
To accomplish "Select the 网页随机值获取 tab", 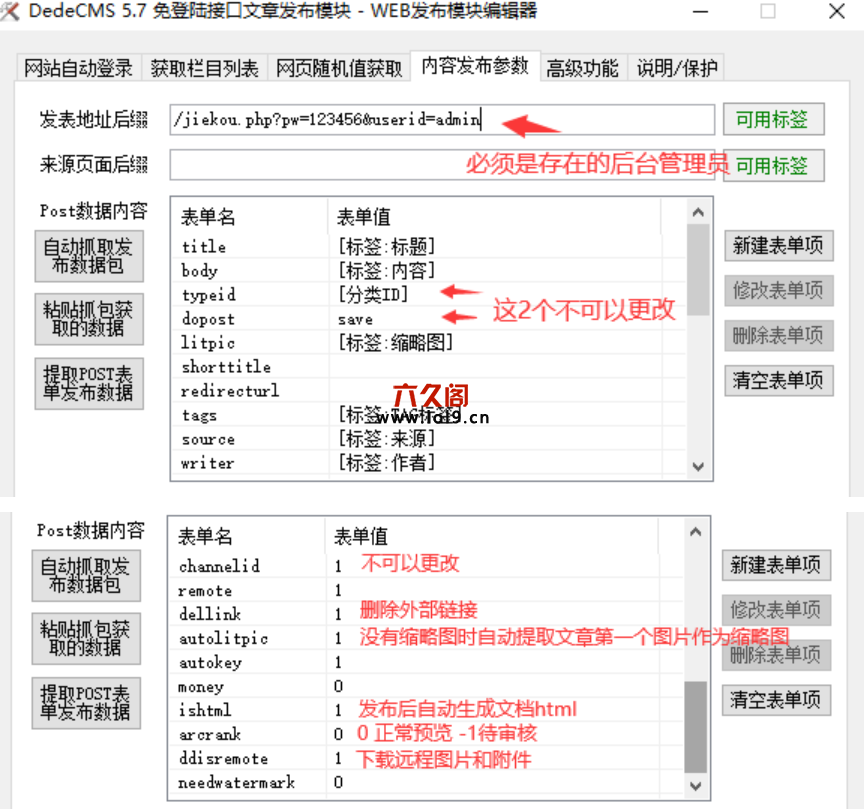I will tap(339, 68).
